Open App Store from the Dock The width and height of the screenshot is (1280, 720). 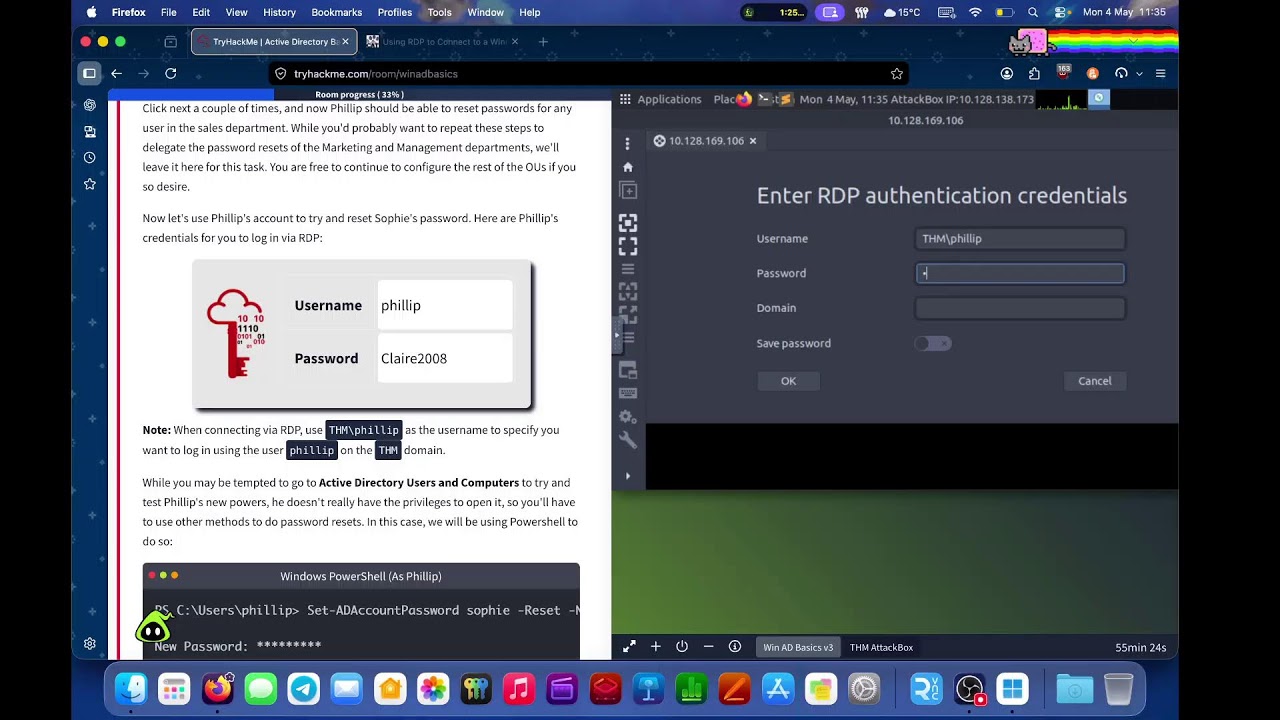(x=777, y=689)
